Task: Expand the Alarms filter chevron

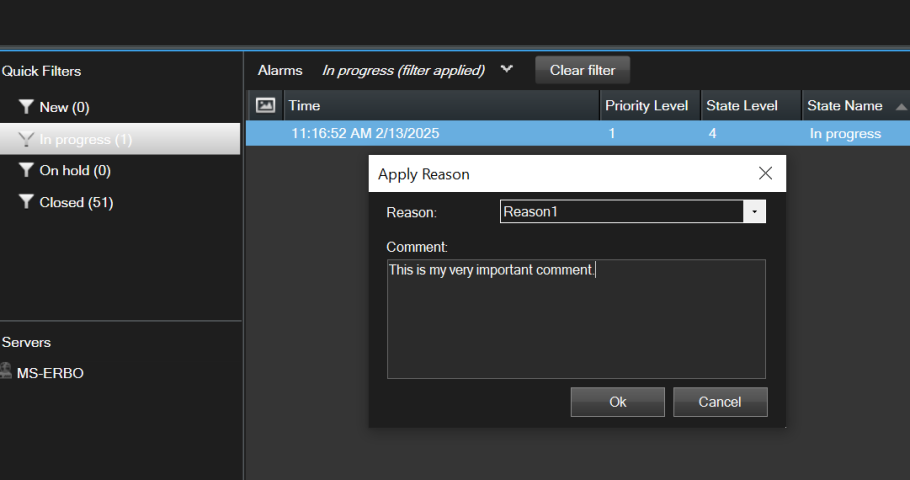Action: (x=507, y=70)
